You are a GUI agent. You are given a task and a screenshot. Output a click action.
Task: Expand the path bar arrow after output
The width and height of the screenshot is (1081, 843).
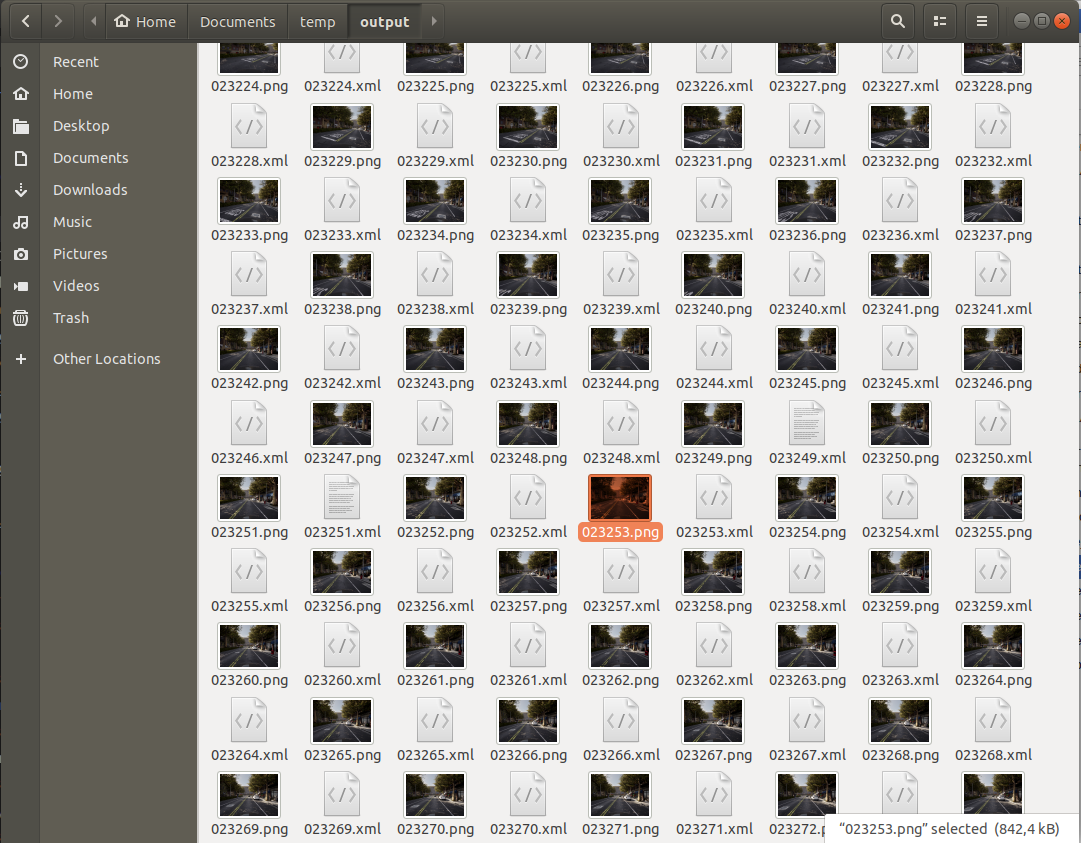pyautogui.click(x=432, y=20)
